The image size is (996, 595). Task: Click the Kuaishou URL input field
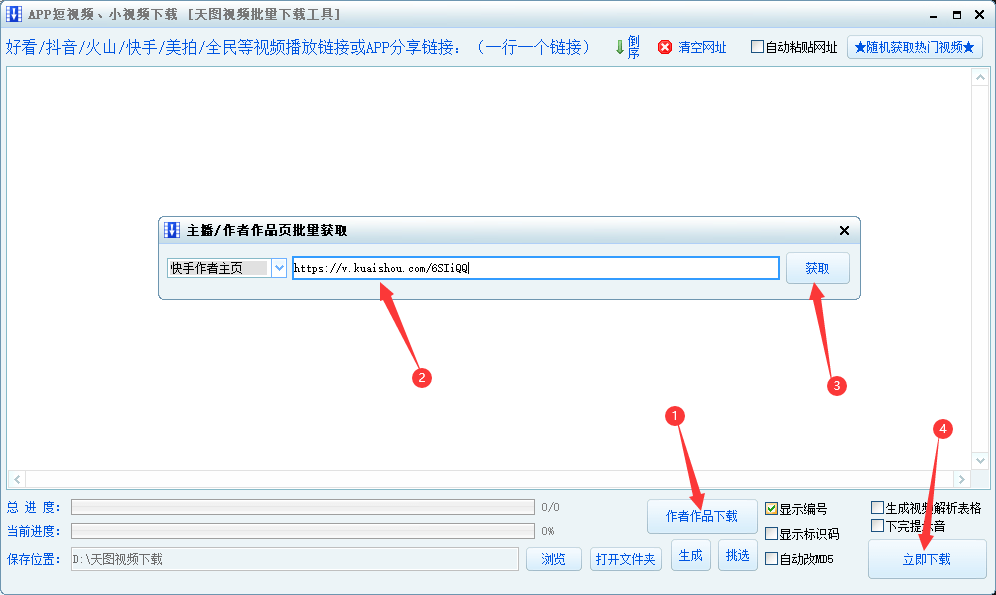click(x=535, y=268)
